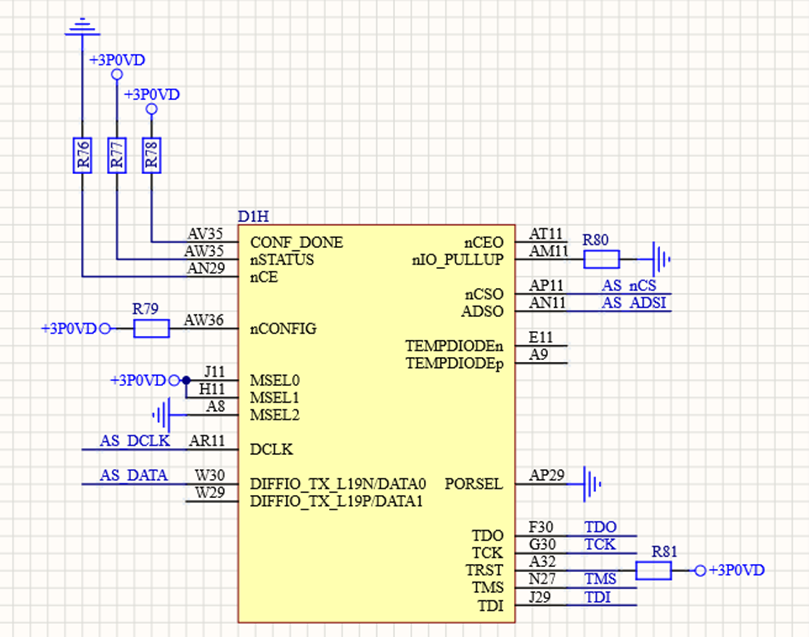Select the AS_DATA net label

coord(134,475)
